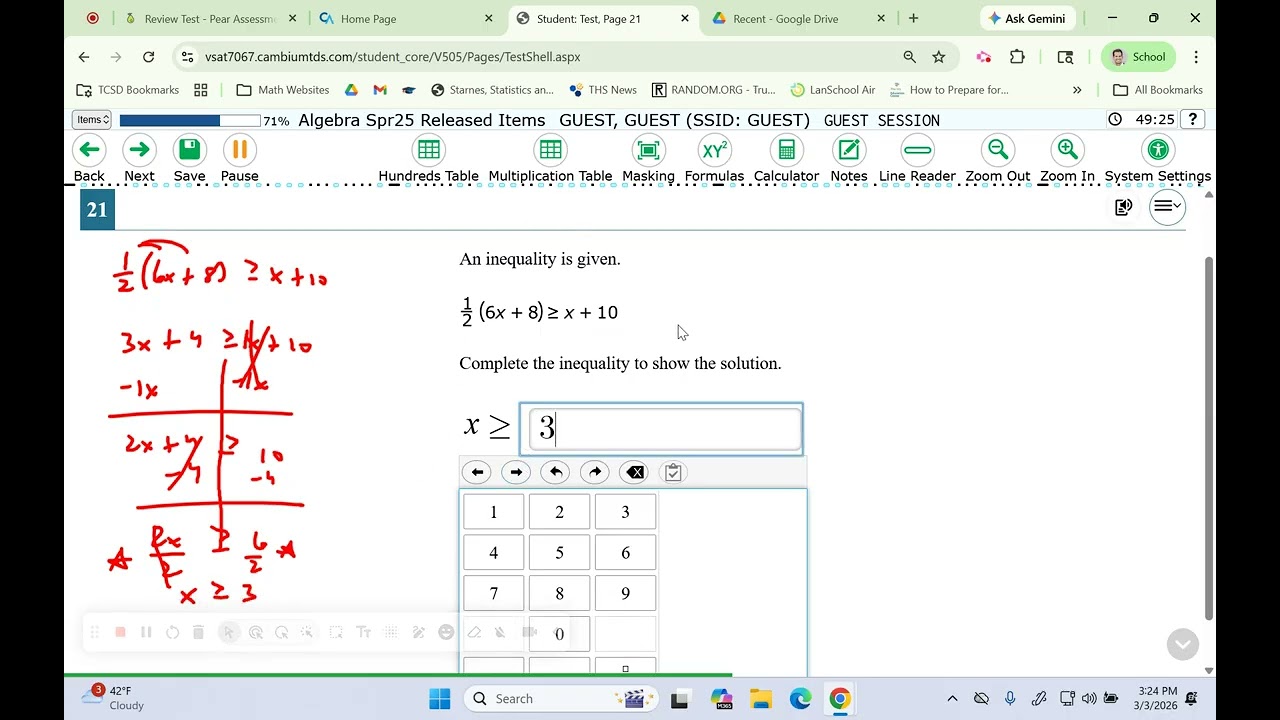
Task: Expand the question 21 context menu
Action: [1167, 207]
